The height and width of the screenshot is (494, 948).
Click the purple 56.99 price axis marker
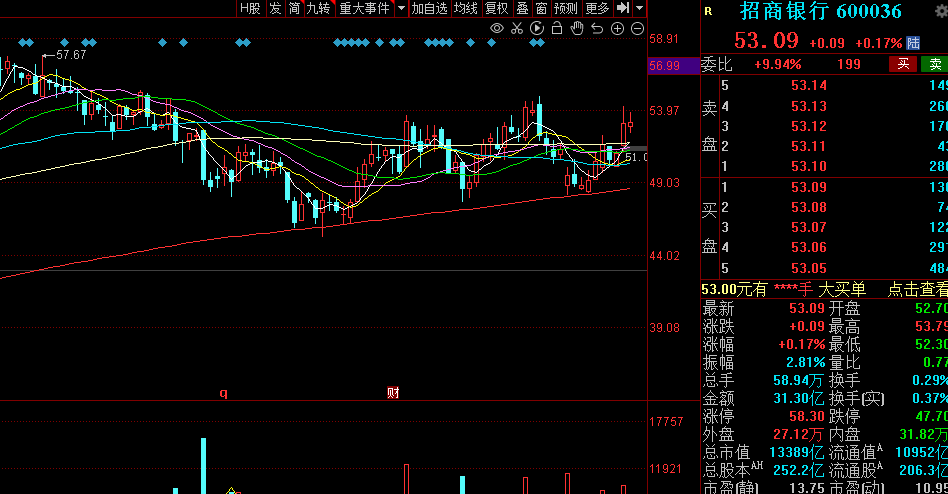(x=673, y=65)
